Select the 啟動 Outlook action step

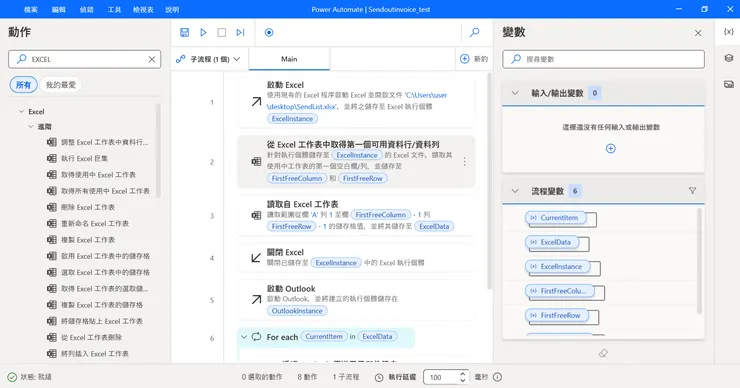pos(356,299)
